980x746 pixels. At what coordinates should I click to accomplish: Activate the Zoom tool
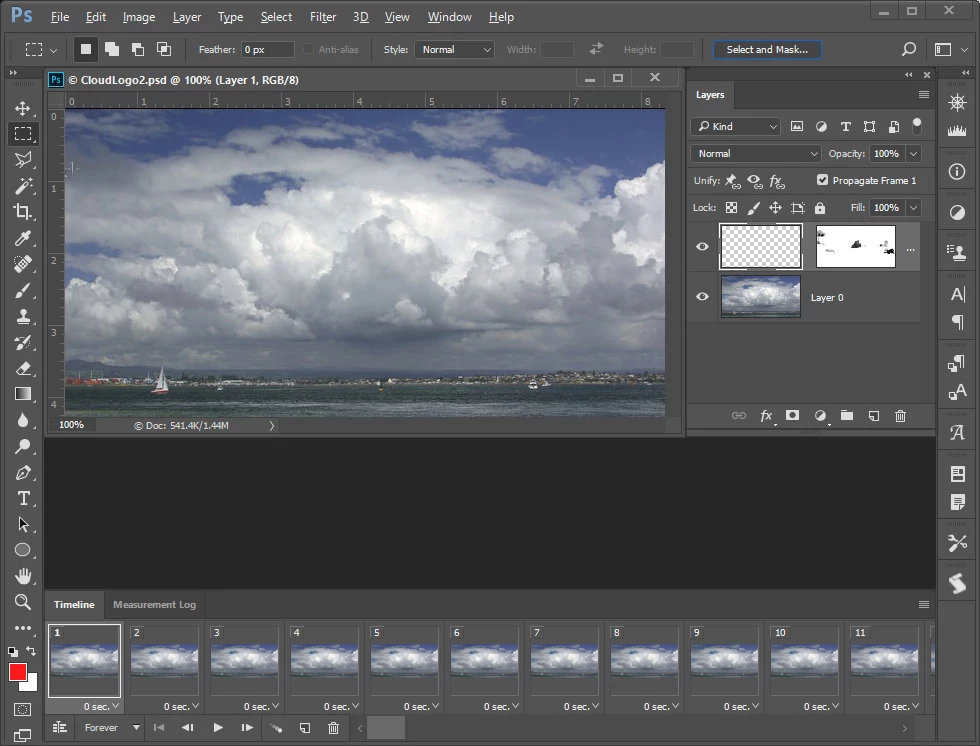[22, 601]
